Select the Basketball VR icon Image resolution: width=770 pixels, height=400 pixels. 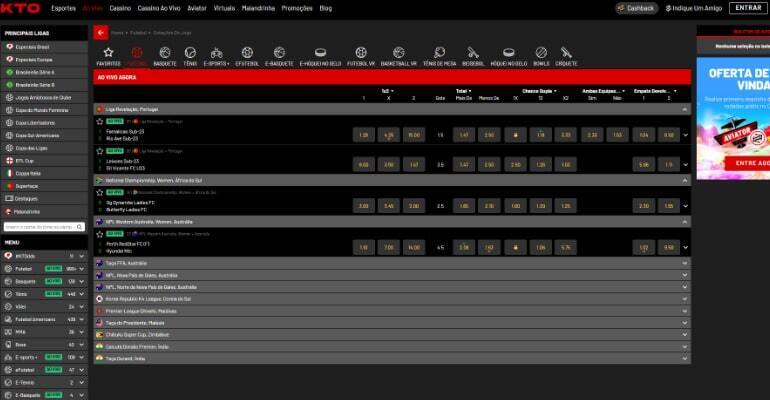[398, 56]
